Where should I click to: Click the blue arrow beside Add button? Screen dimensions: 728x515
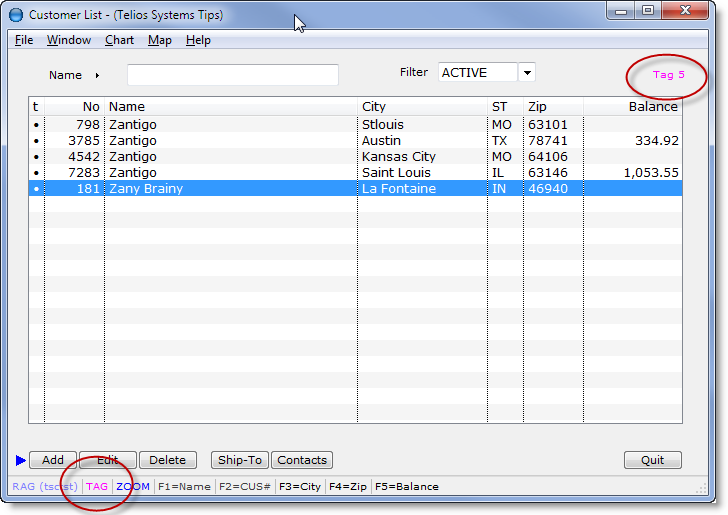pos(21,460)
